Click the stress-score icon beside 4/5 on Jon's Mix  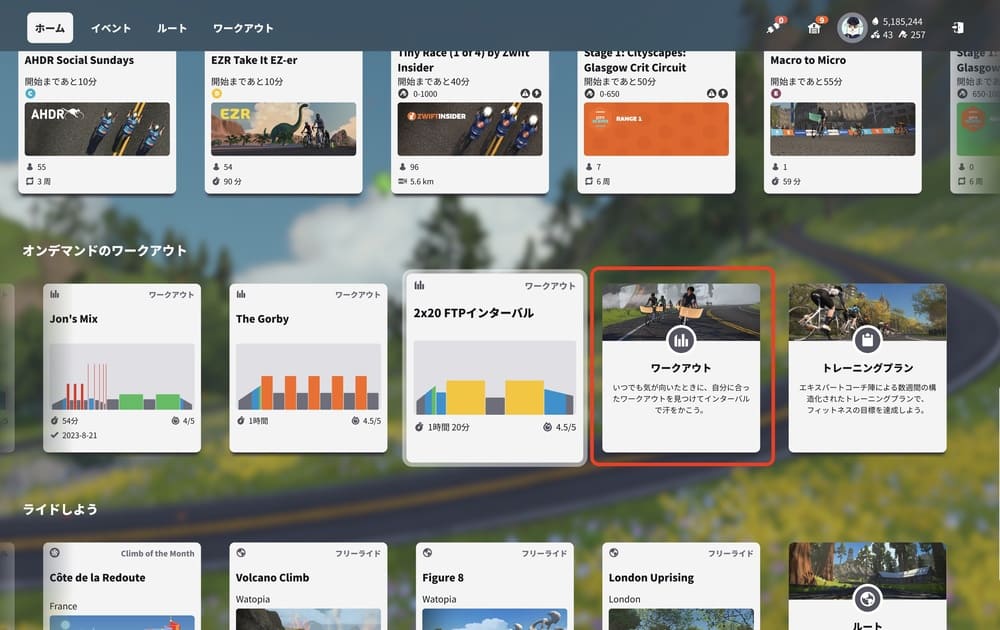175,421
